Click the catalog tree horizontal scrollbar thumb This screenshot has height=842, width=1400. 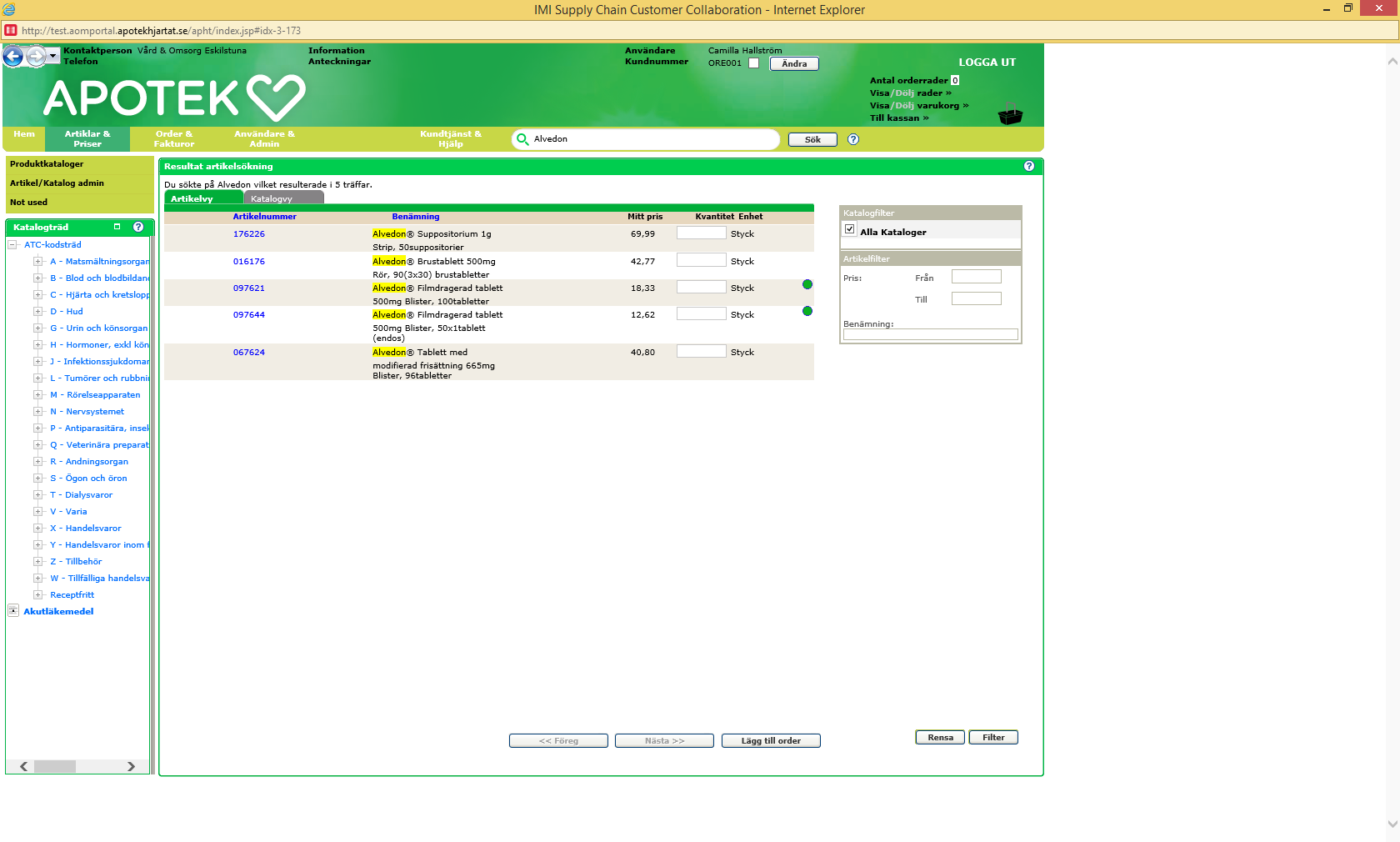(x=55, y=766)
